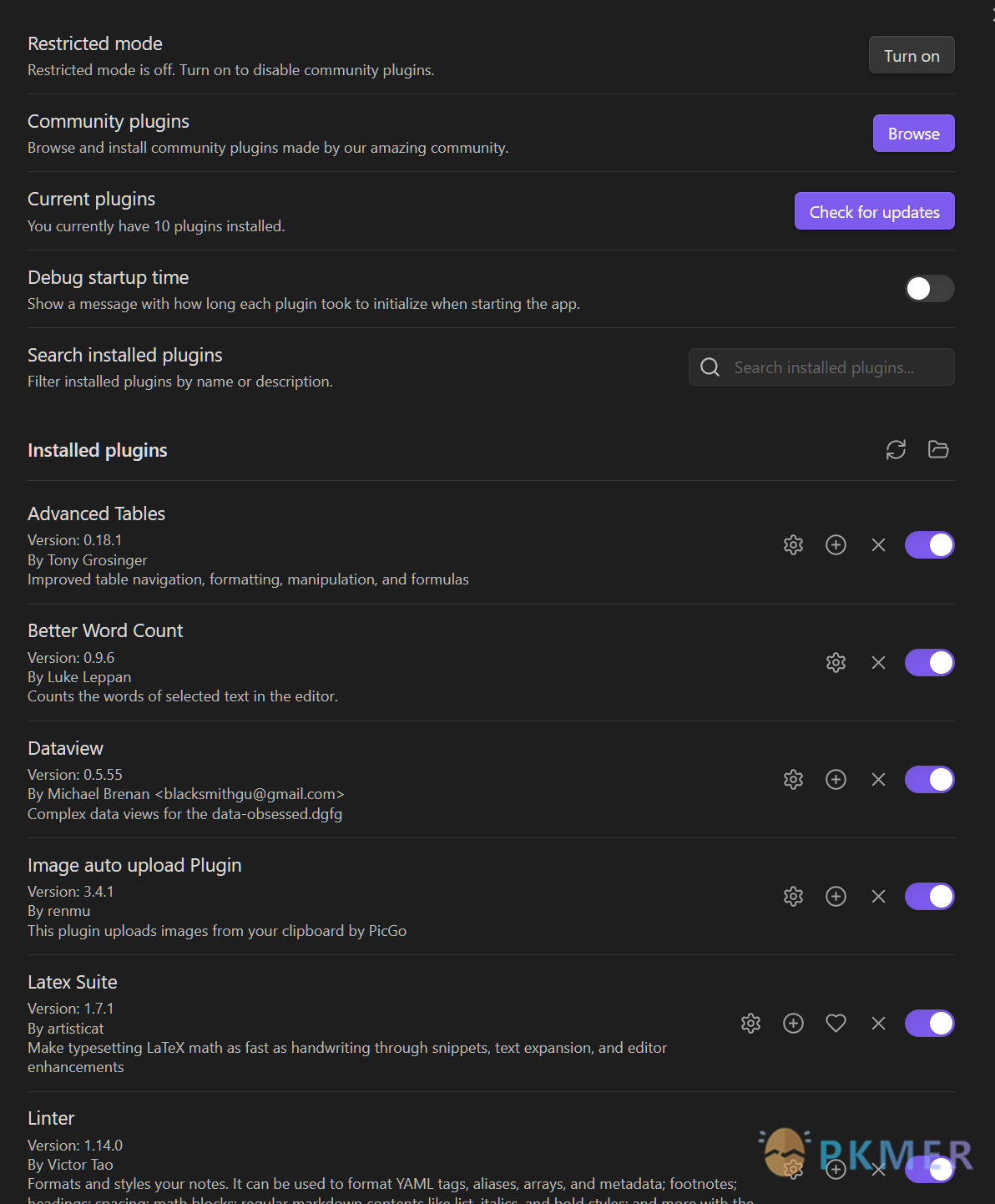Click Image auto upload Plugin hotkeys plus icon

(836, 897)
